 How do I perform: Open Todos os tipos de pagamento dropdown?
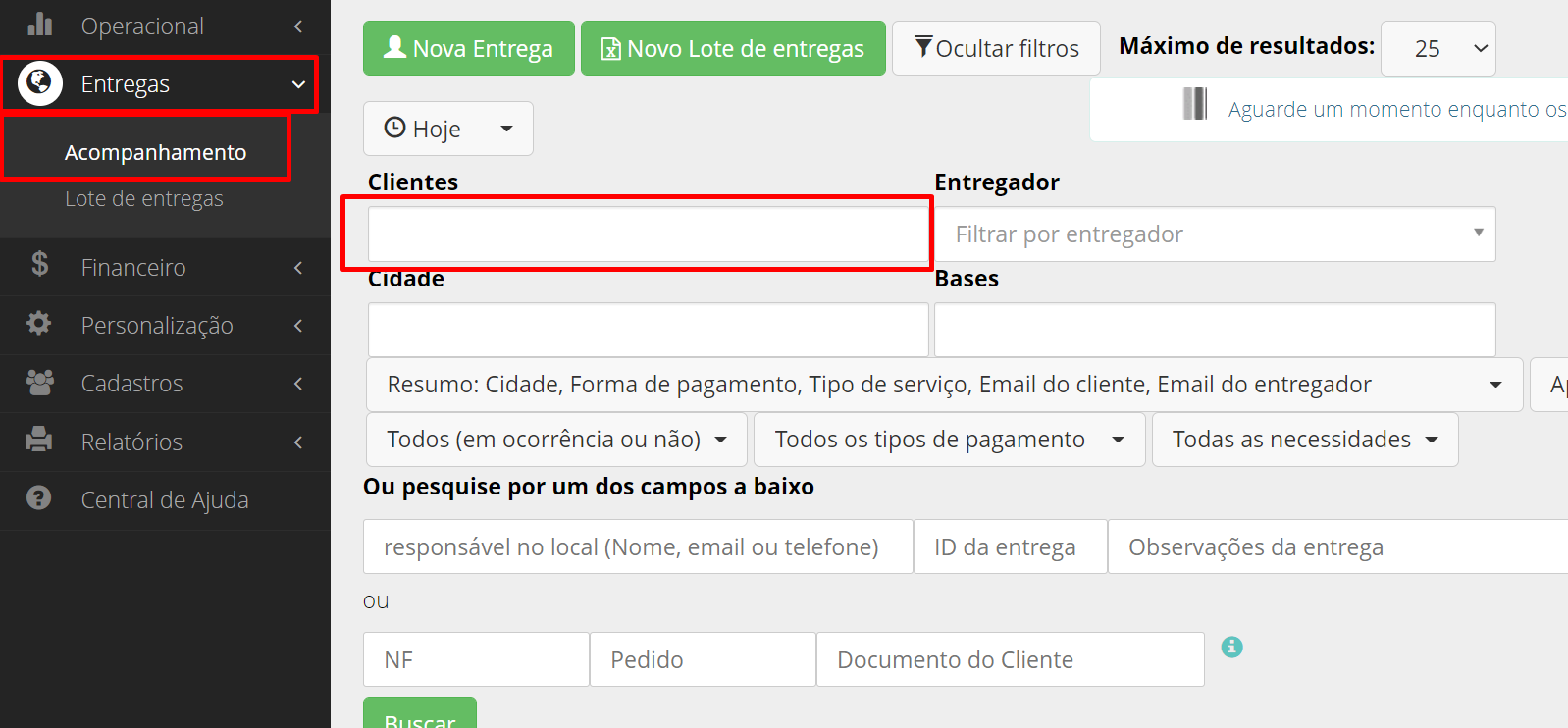tap(949, 440)
